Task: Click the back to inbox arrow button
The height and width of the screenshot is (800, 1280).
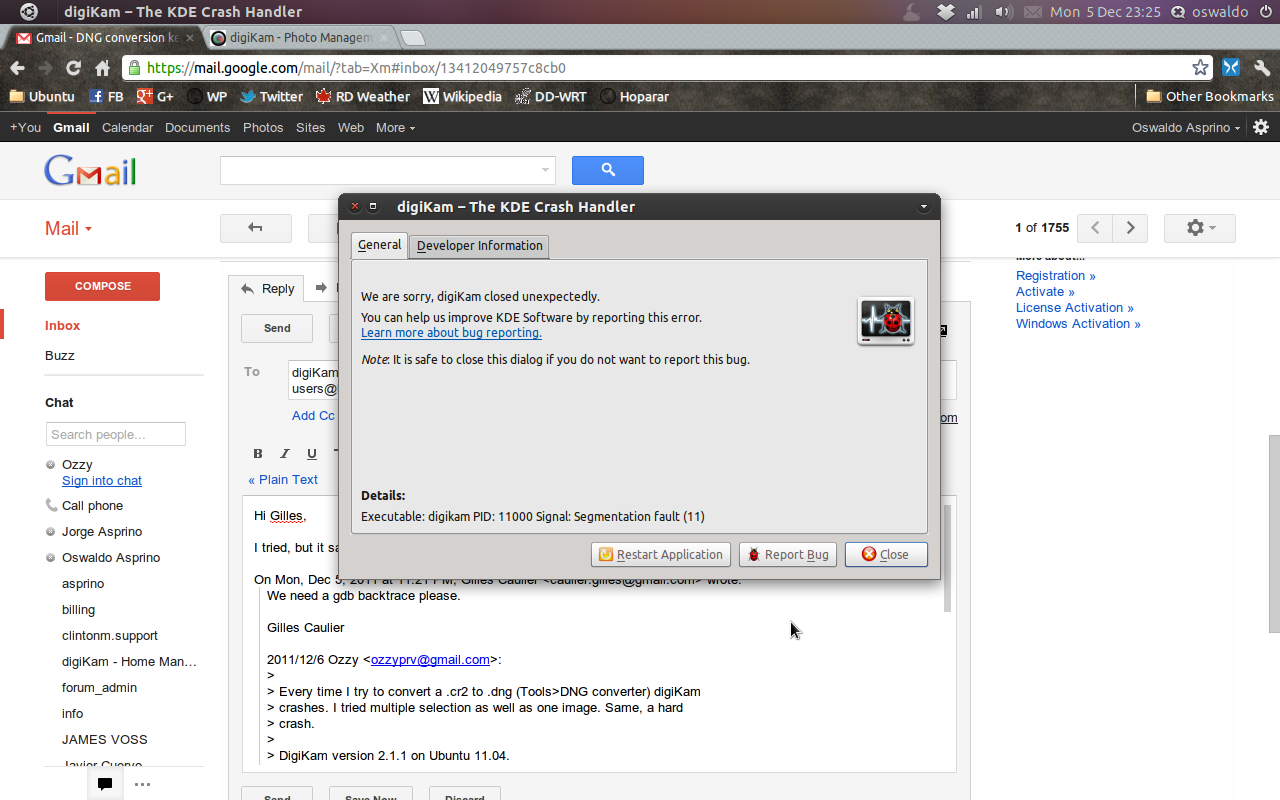Action: pyautogui.click(x=255, y=228)
